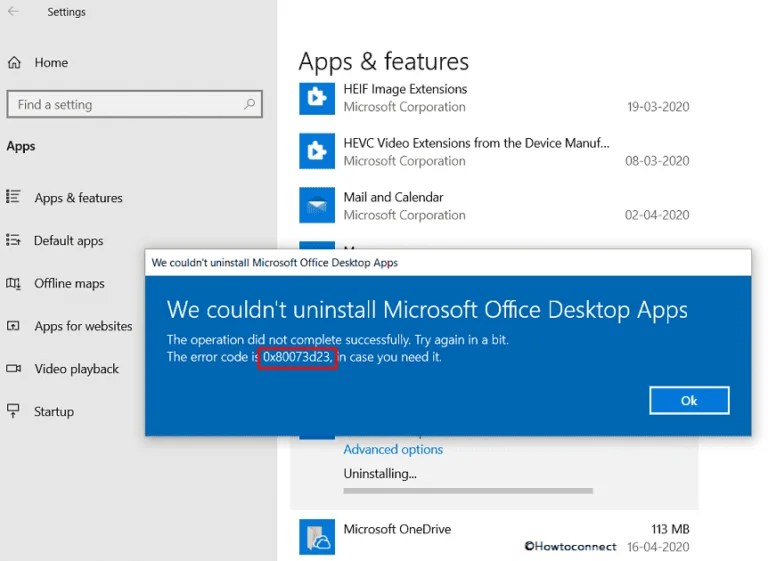
Task: Click the Mail and Calendar app icon
Action: tap(317, 205)
